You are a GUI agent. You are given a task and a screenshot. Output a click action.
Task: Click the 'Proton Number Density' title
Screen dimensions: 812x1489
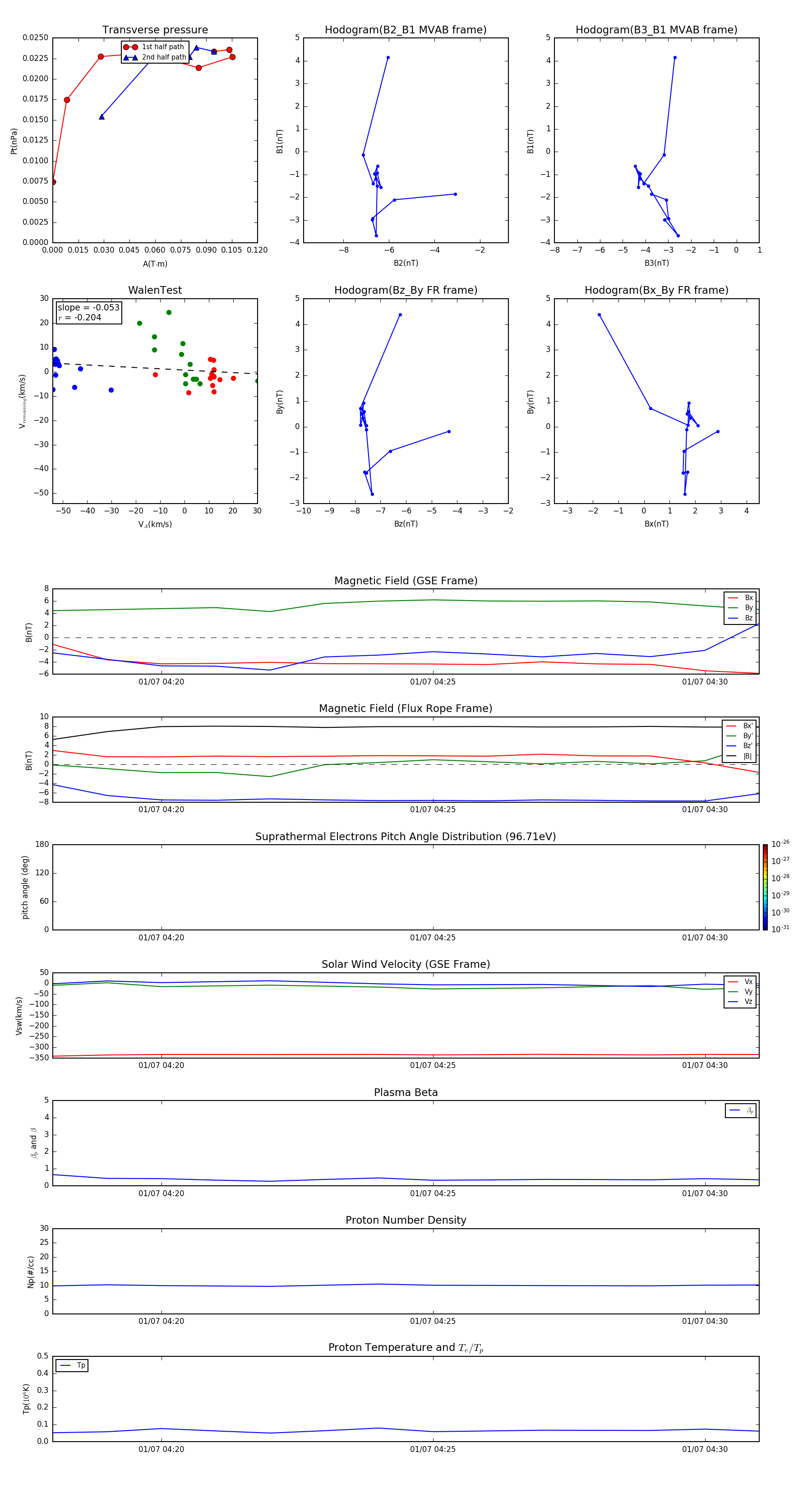[406, 1220]
